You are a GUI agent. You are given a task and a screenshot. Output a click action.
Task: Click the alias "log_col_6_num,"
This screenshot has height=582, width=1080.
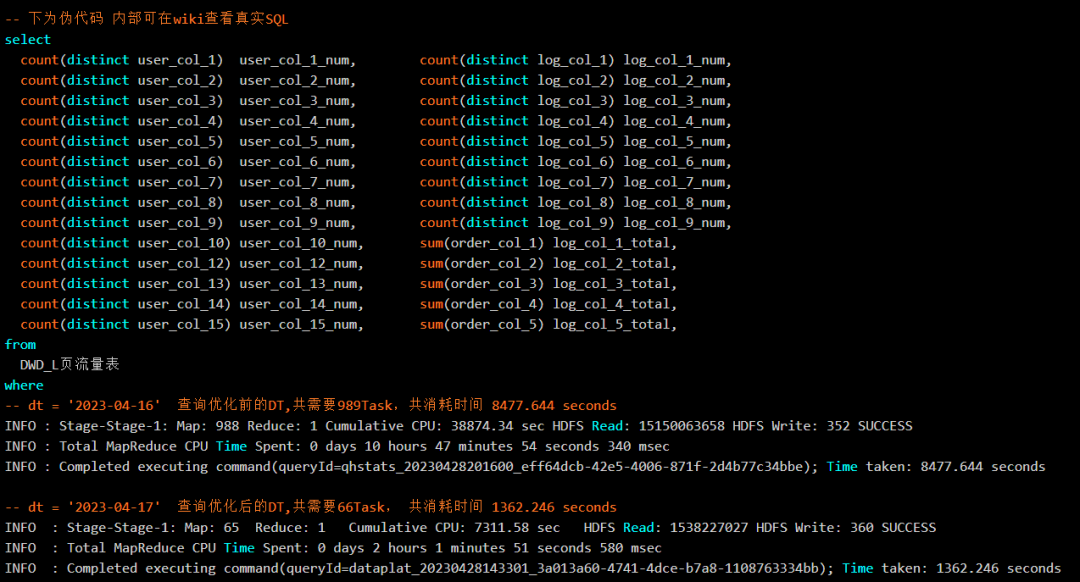tap(678, 161)
